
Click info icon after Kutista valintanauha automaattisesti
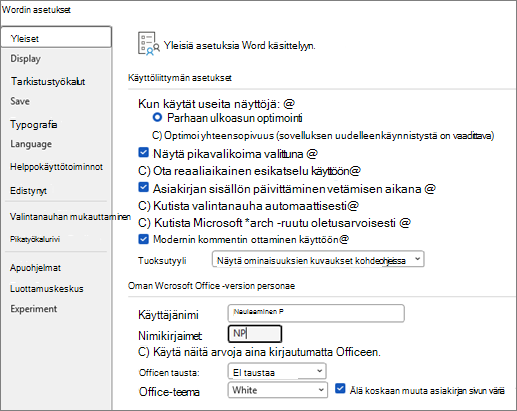click(x=353, y=205)
